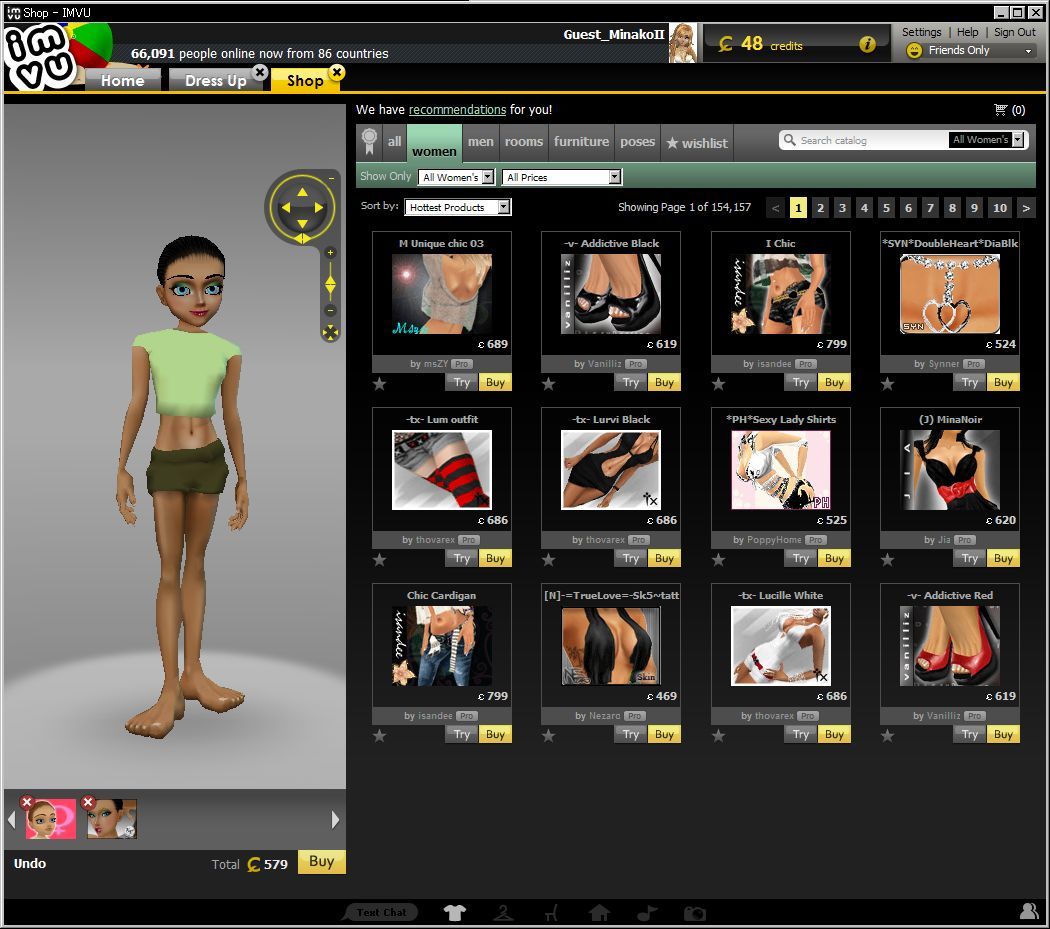Switch to the Home tab
Viewport: 1050px width, 929px height.
point(123,80)
